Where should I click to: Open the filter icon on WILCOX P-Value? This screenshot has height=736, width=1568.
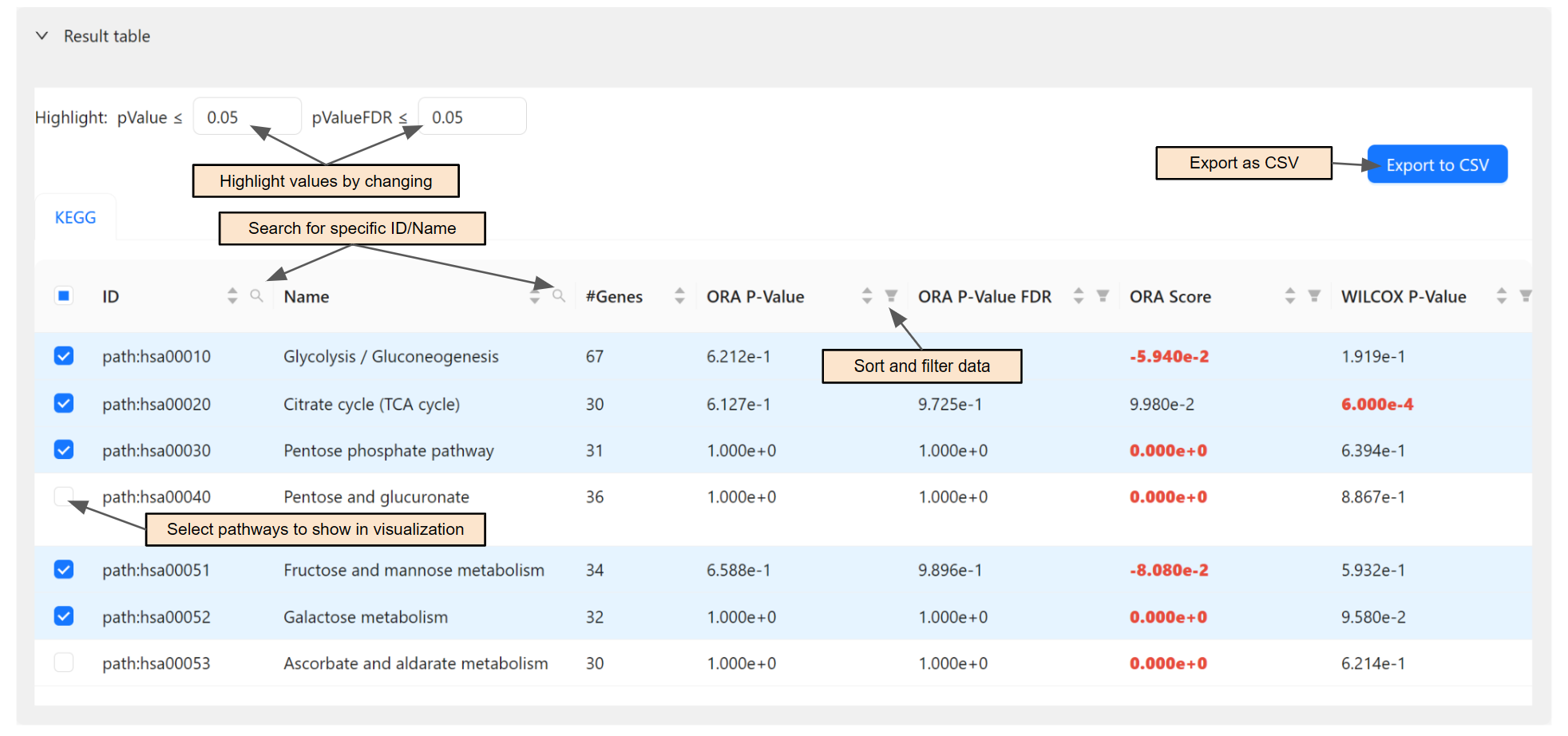(1526, 295)
